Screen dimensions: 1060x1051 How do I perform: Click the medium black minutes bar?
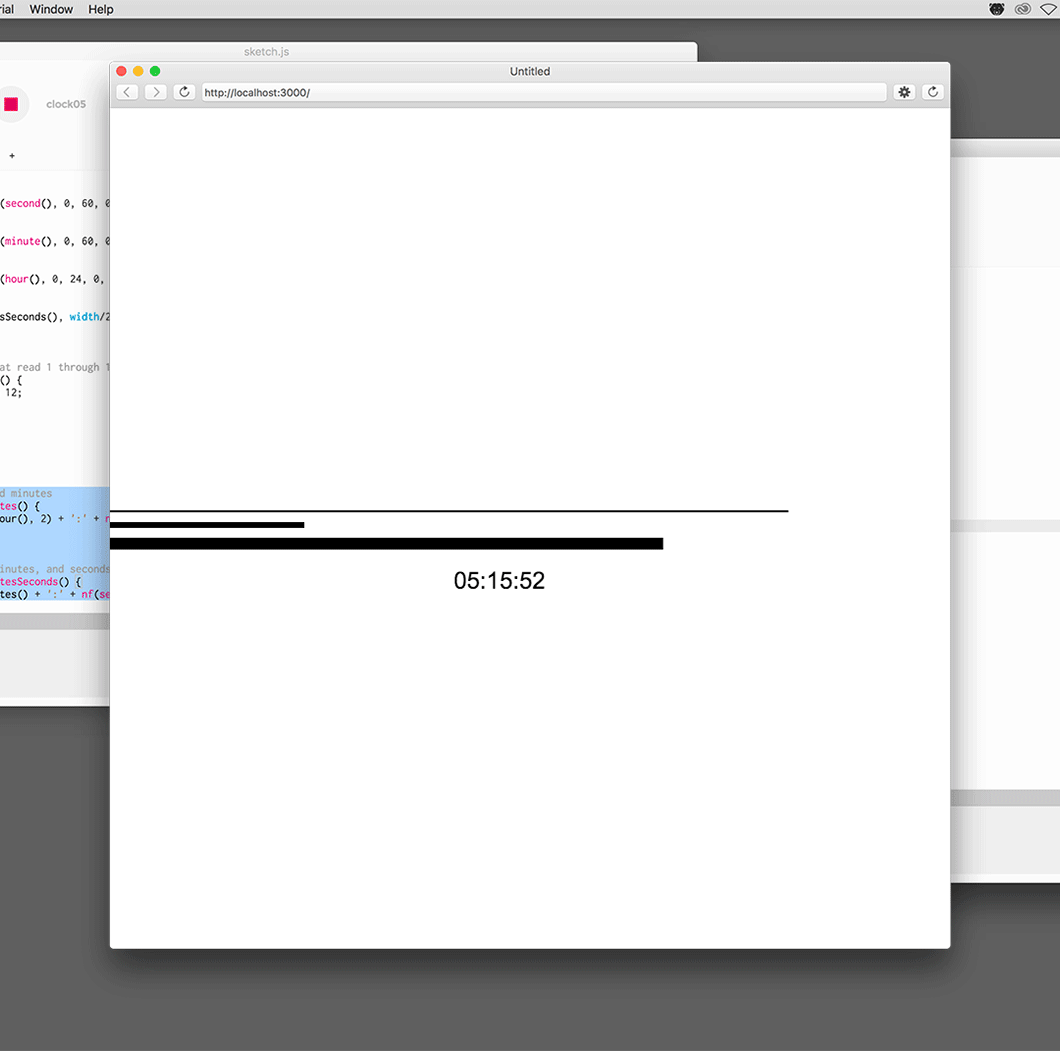tap(206, 525)
